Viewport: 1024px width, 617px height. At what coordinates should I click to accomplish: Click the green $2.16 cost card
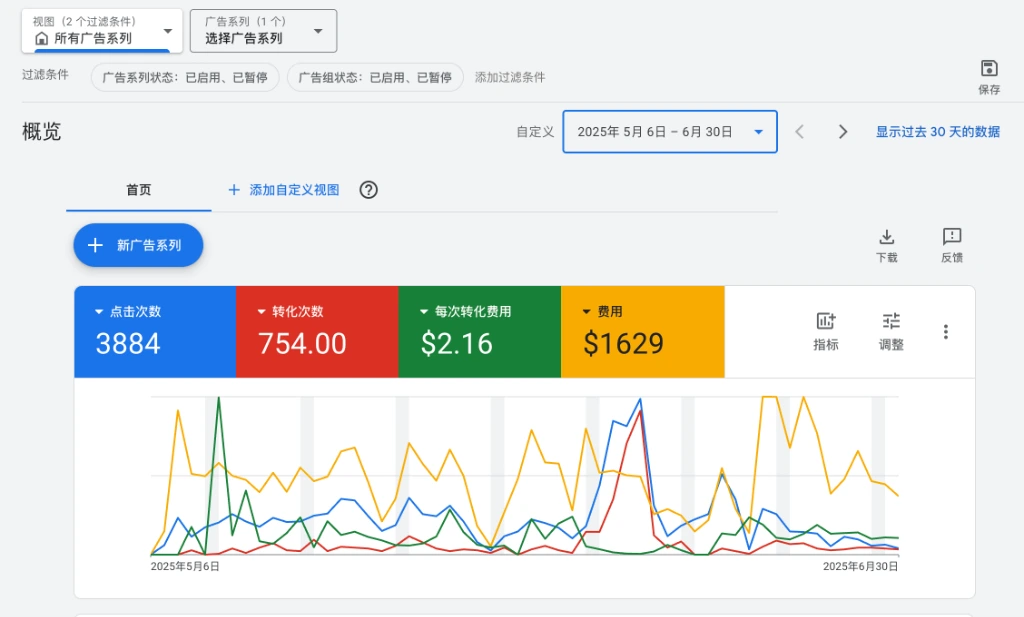point(479,332)
